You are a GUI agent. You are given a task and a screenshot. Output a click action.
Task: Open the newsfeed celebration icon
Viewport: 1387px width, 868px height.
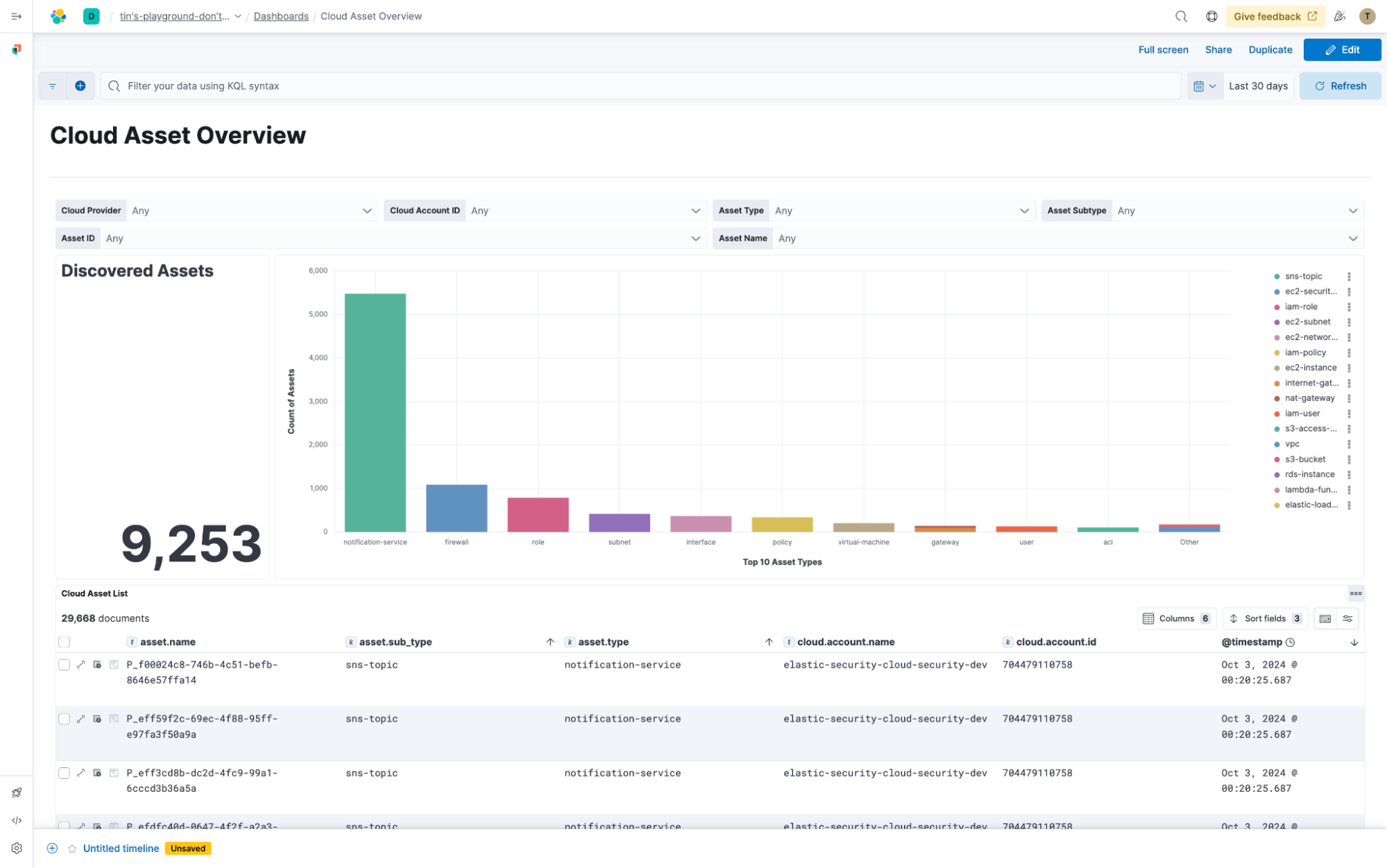tap(1340, 16)
